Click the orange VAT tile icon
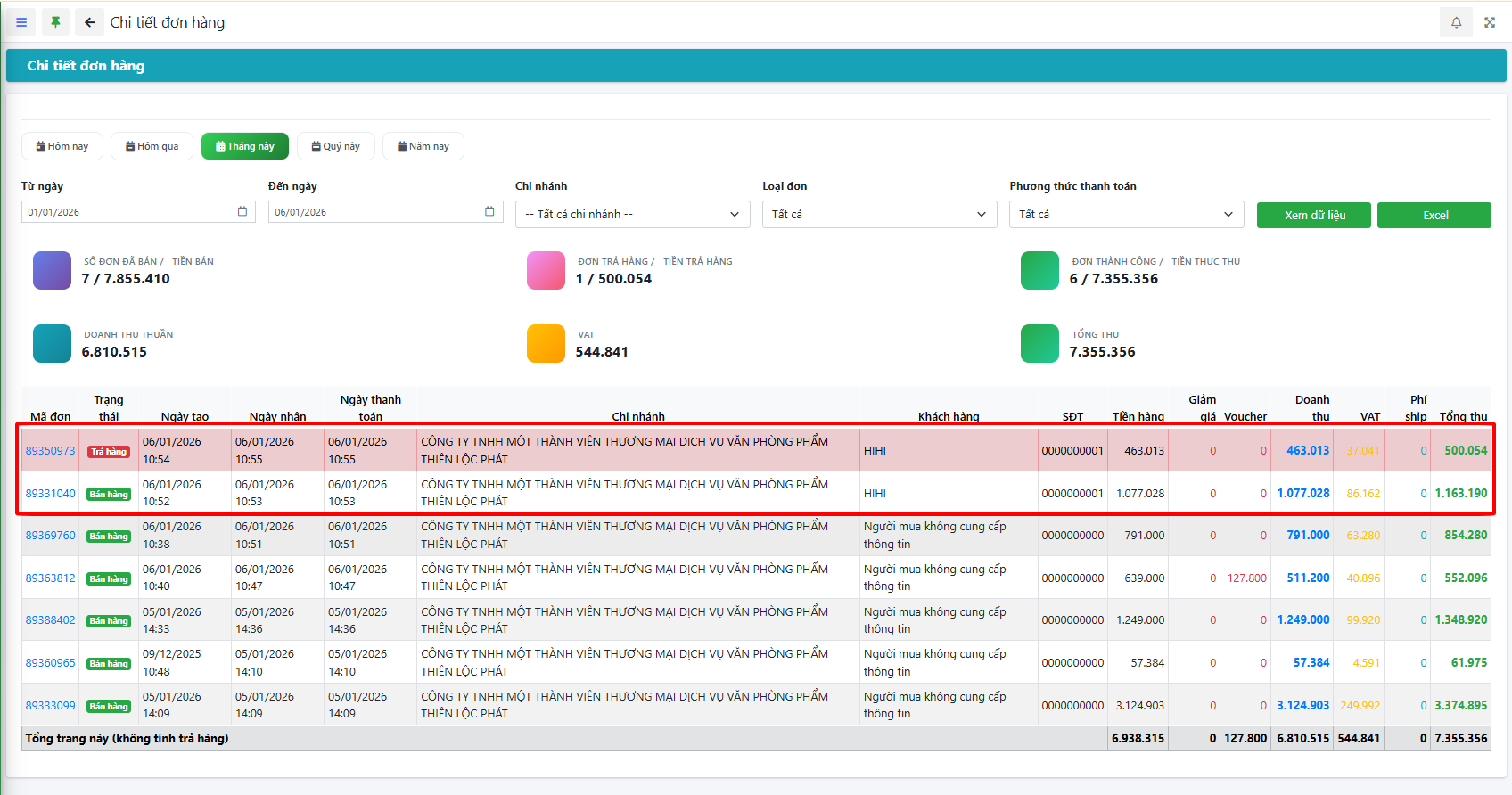Image resolution: width=1512 pixels, height=795 pixels. pyautogui.click(x=546, y=344)
